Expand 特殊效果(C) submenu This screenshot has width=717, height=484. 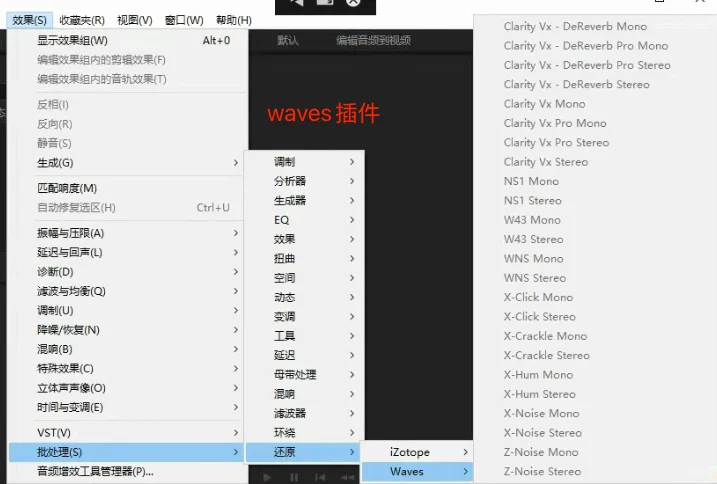[x=128, y=368]
